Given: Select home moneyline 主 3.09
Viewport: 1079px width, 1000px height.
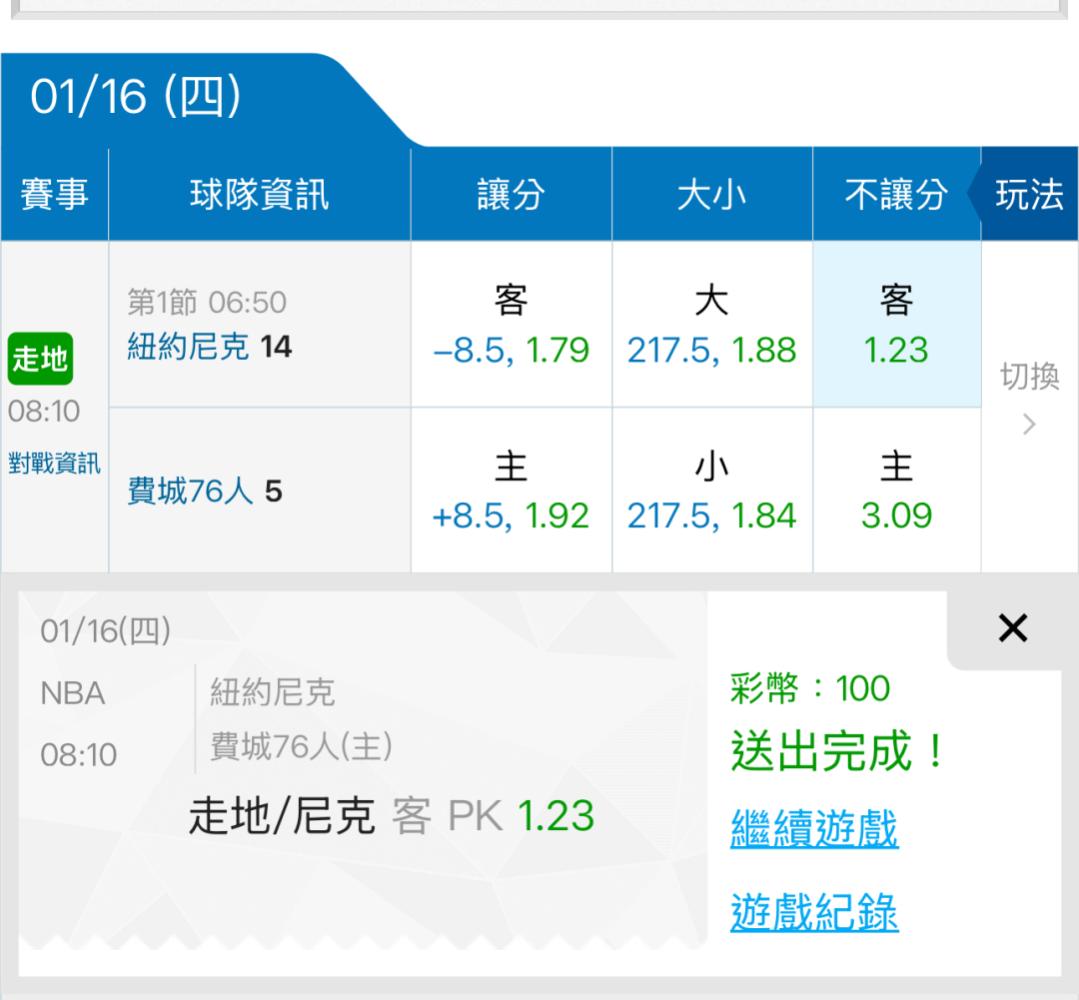Looking at the screenshot, I should [x=897, y=490].
